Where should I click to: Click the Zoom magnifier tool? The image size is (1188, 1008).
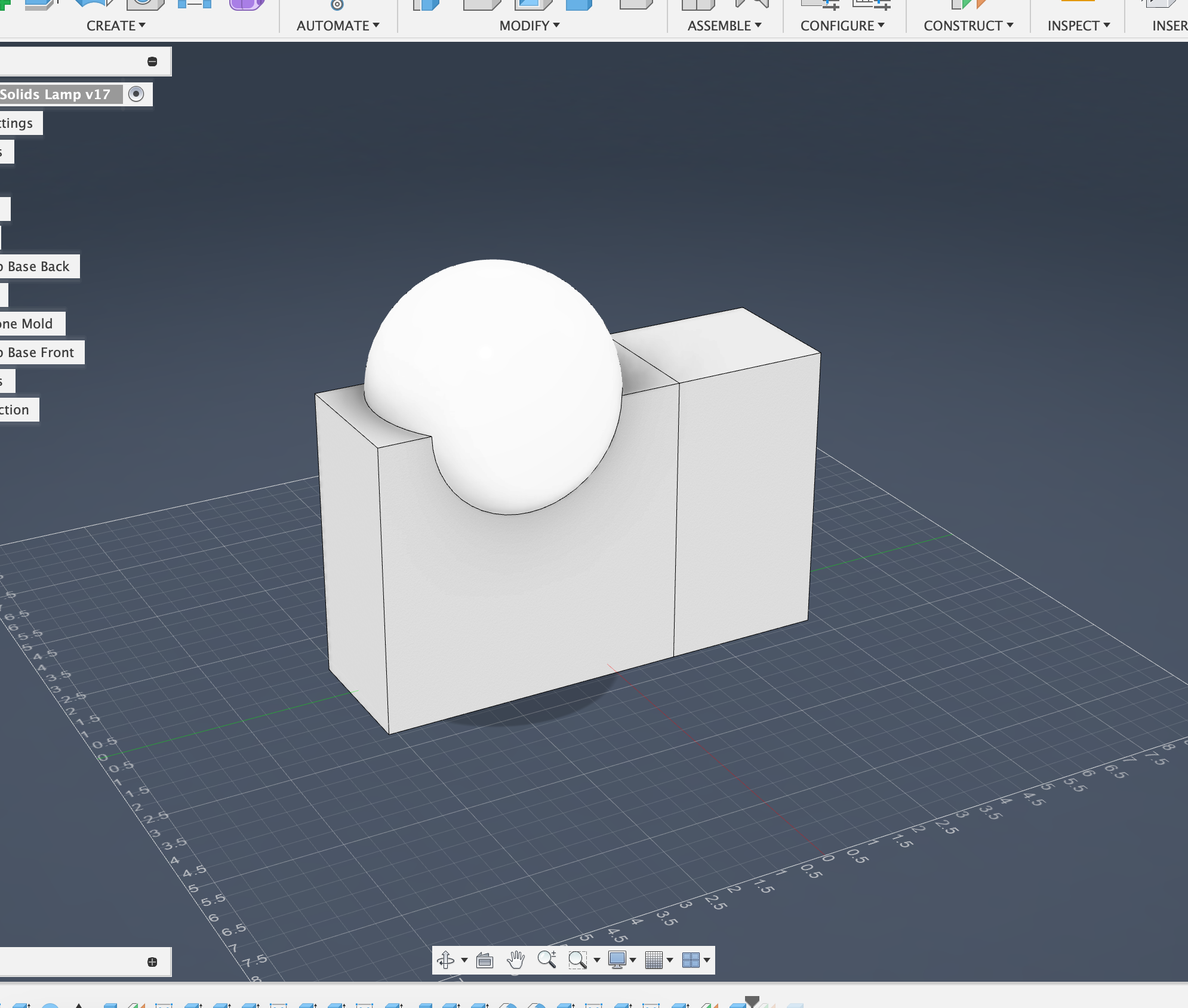(x=546, y=960)
